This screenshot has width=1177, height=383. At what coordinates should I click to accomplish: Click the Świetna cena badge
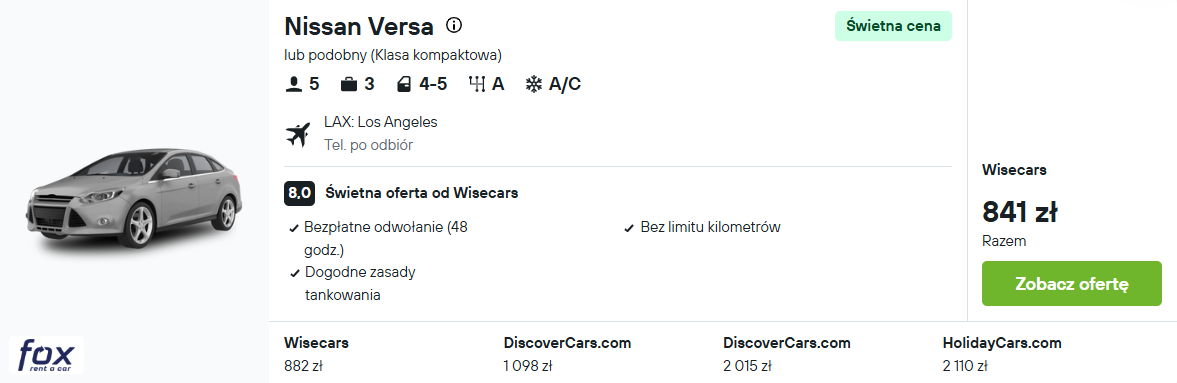893,26
